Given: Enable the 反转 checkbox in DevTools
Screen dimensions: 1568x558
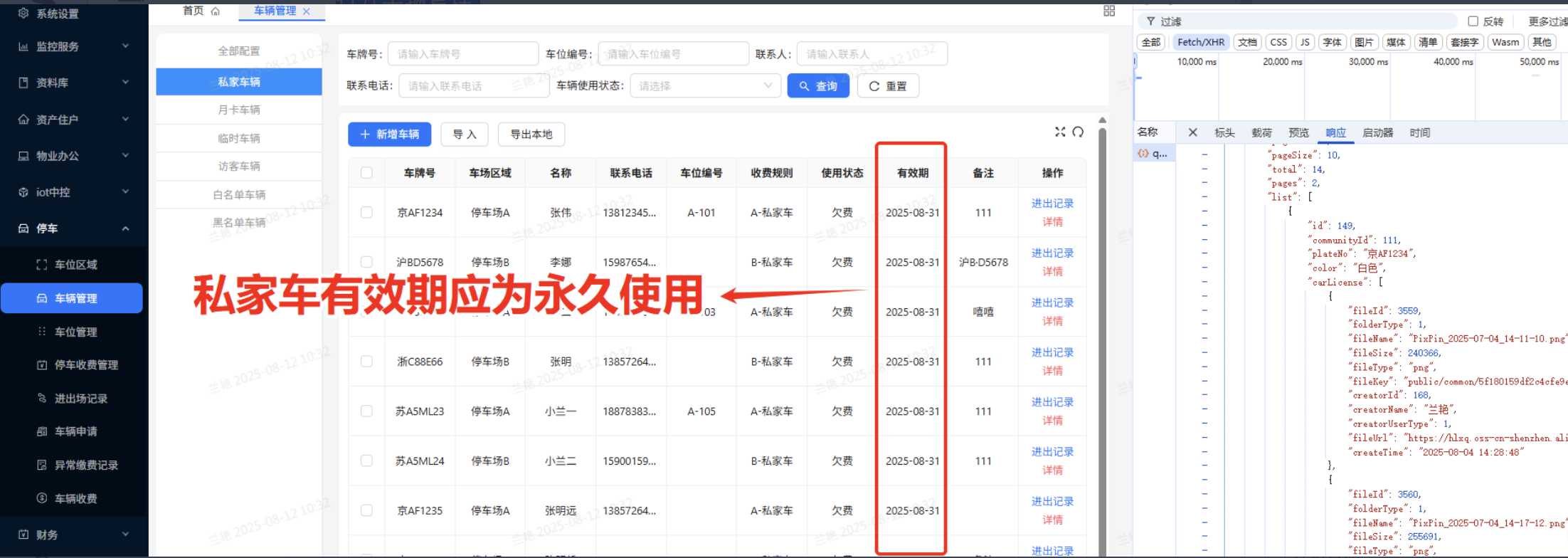Looking at the screenshot, I should click(x=1473, y=21).
